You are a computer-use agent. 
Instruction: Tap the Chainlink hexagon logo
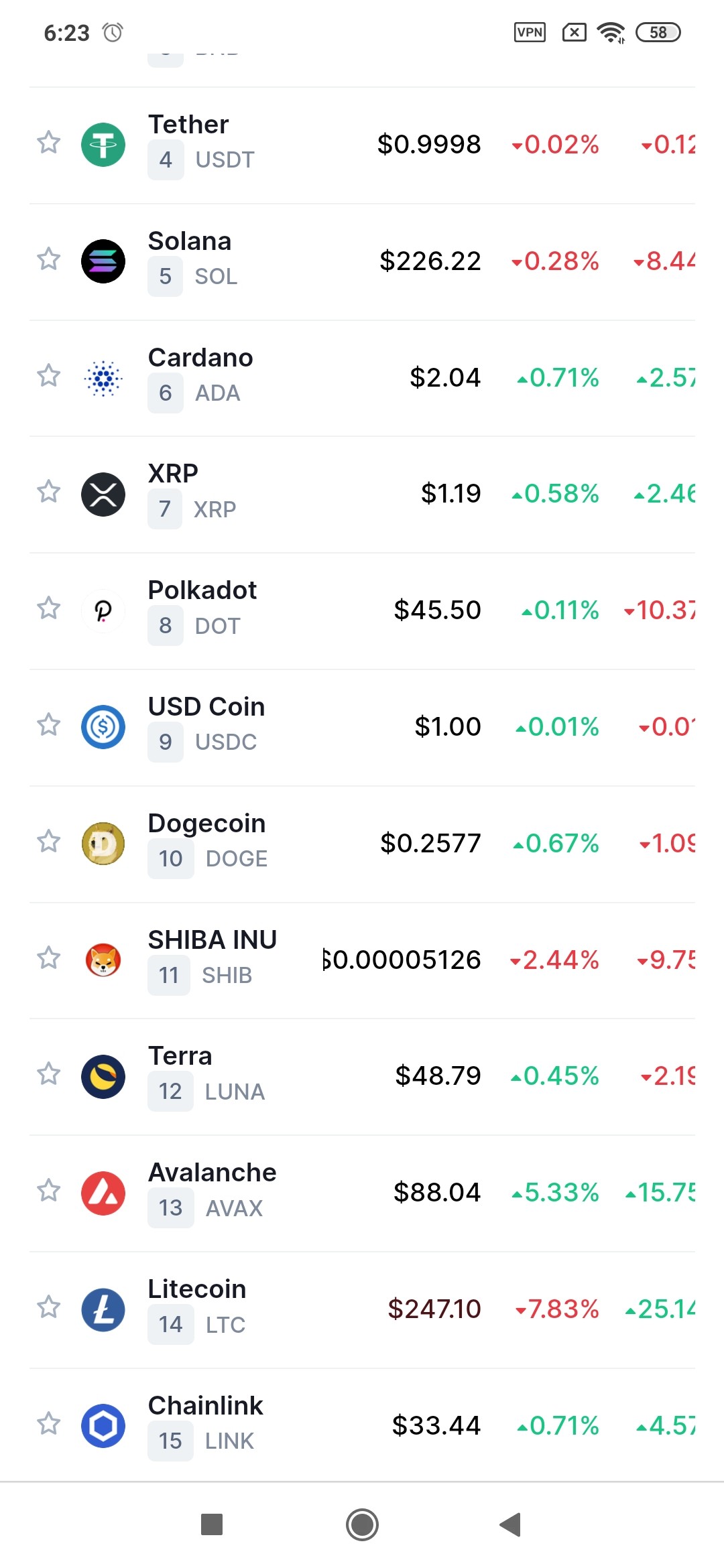pos(103,1425)
